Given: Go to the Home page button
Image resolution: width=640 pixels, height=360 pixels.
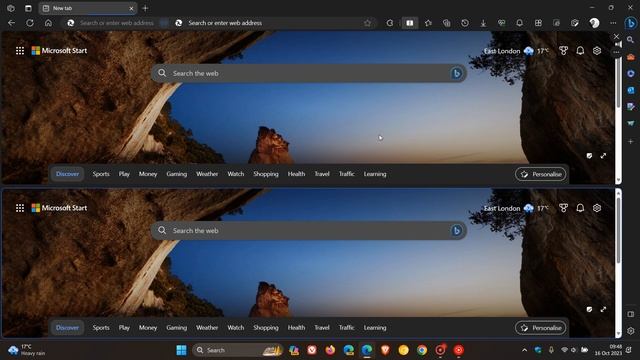Looking at the screenshot, I should click(48, 23).
